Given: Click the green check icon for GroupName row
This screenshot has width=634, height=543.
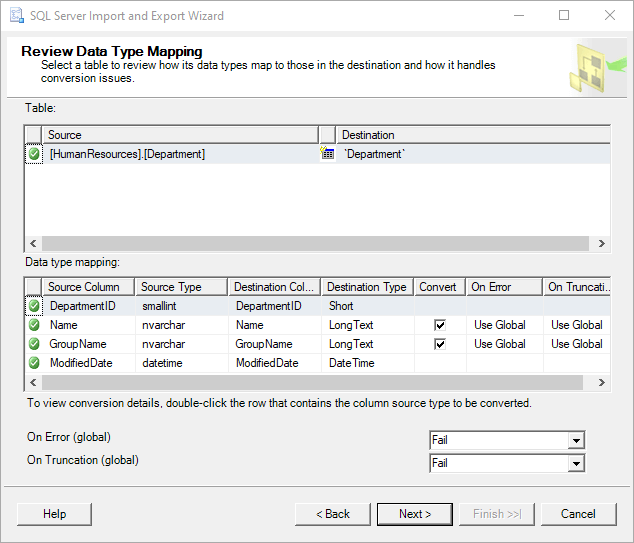Looking at the screenshot, I should [x=34, y=344].
